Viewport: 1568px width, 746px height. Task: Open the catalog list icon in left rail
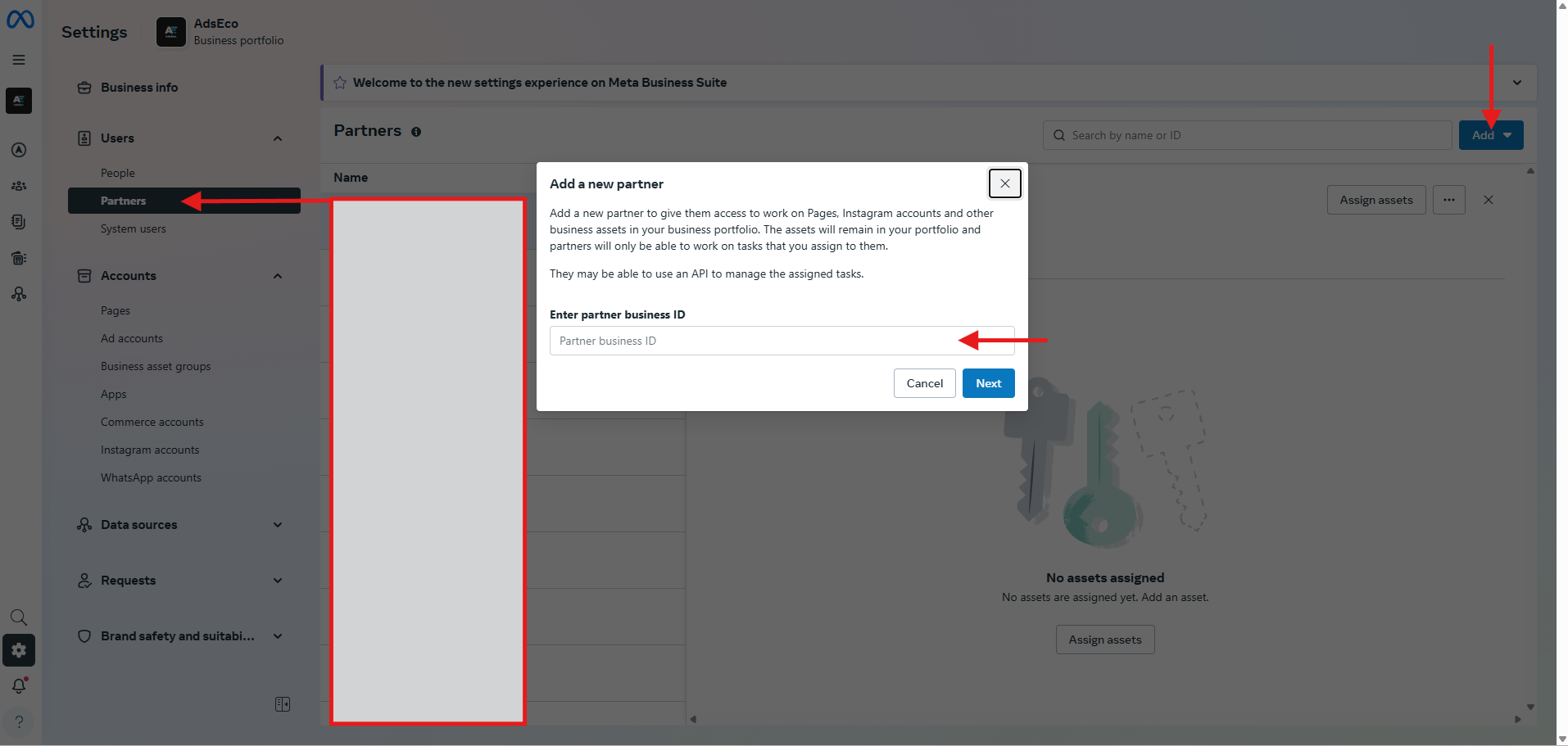tap(19, 258)
